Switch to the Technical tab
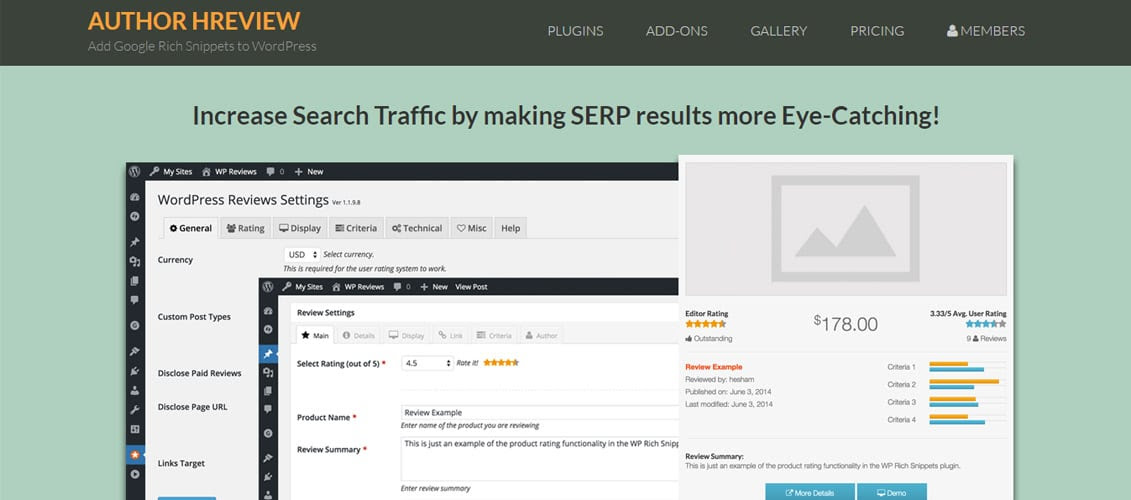This screenshot has width=1131, height=500. tap(417, 228)
